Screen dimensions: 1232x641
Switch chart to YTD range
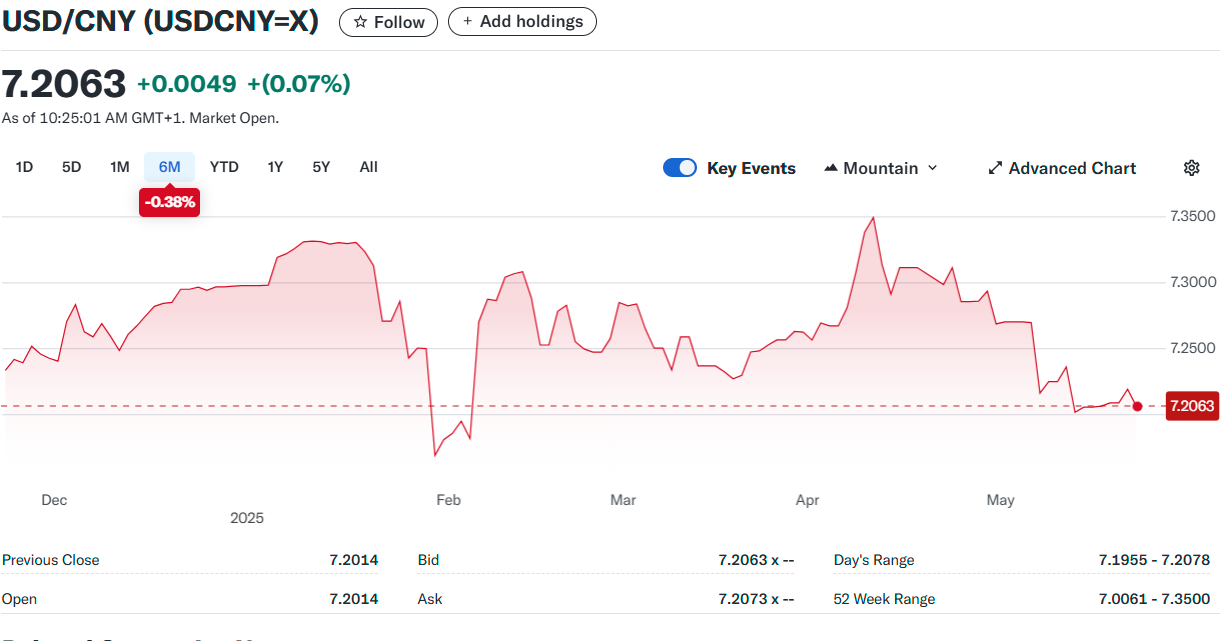[224, 167]
